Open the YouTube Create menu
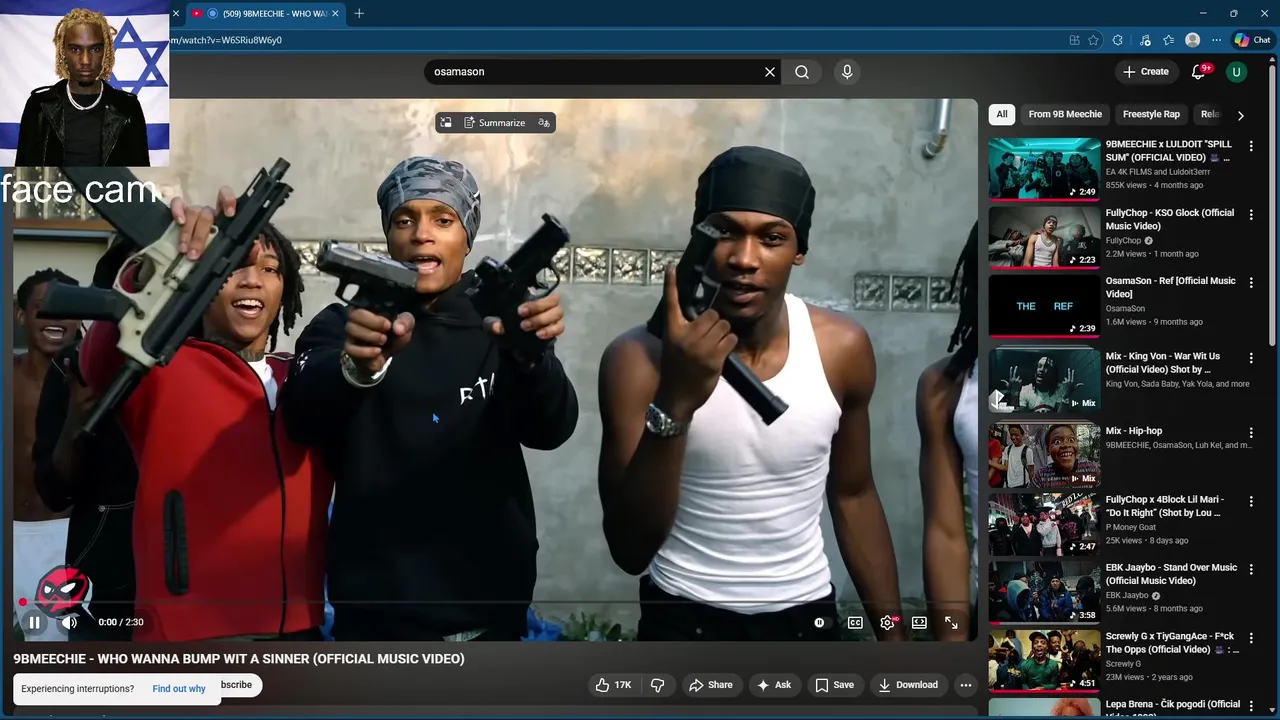The width and height of the screenshot is (1280, 720). pos(1146,72)
